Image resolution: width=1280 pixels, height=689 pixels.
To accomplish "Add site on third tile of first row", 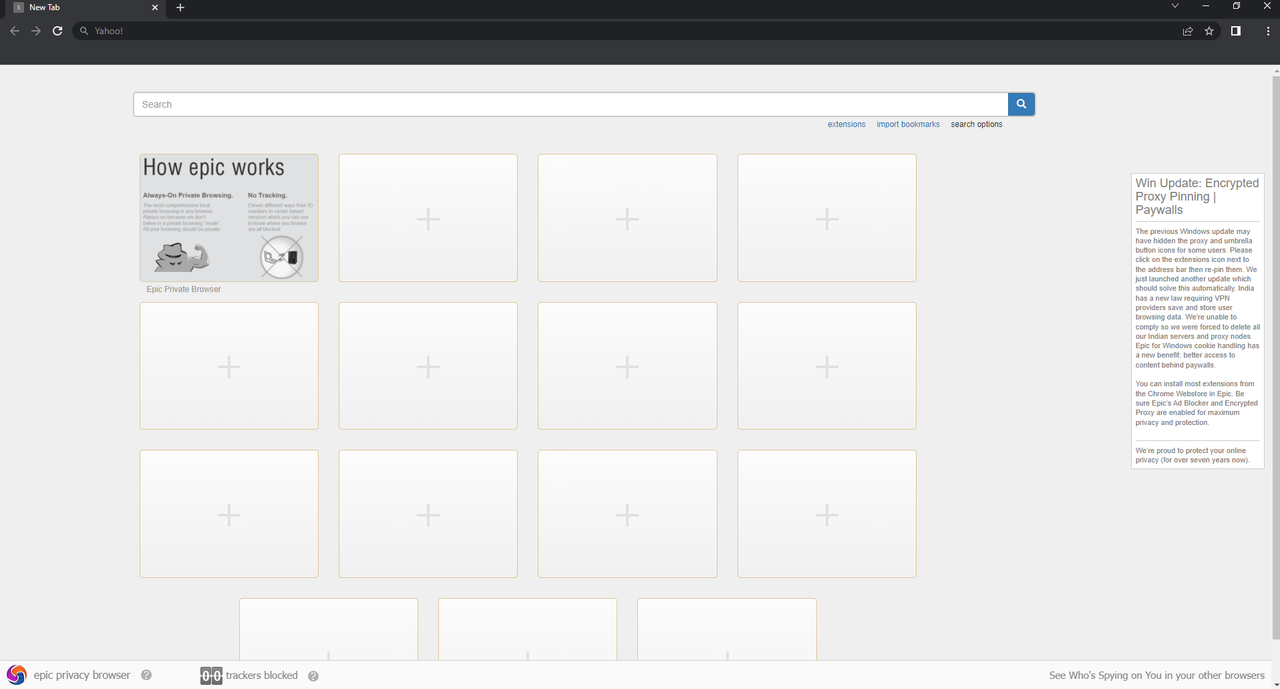I will 627,218.
